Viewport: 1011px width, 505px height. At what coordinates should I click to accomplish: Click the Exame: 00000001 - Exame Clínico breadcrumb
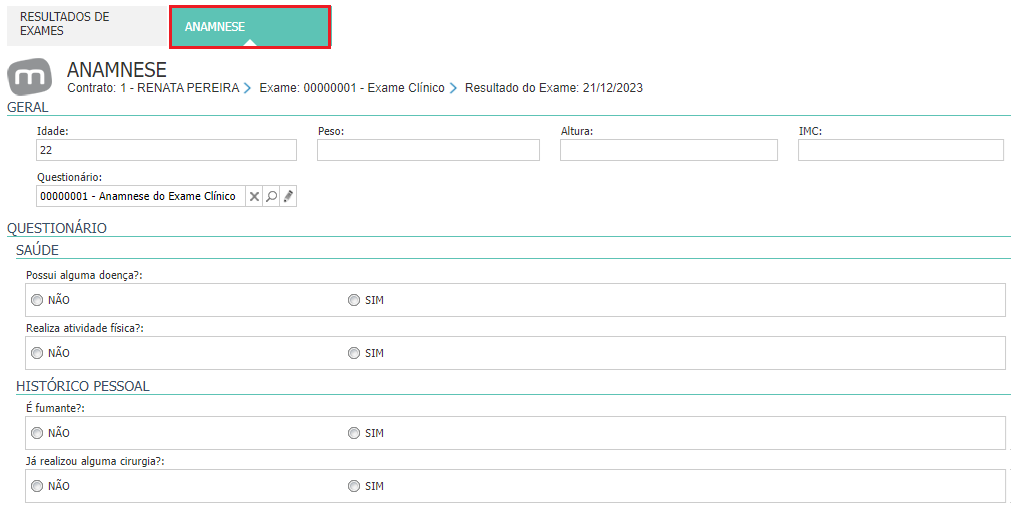352,88
